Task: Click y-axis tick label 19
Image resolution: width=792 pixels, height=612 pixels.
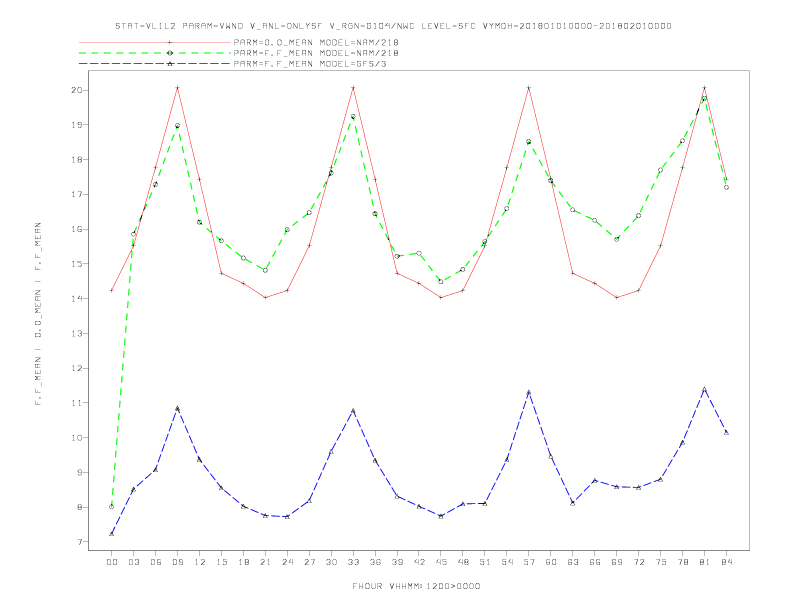Action: (77, 125)
